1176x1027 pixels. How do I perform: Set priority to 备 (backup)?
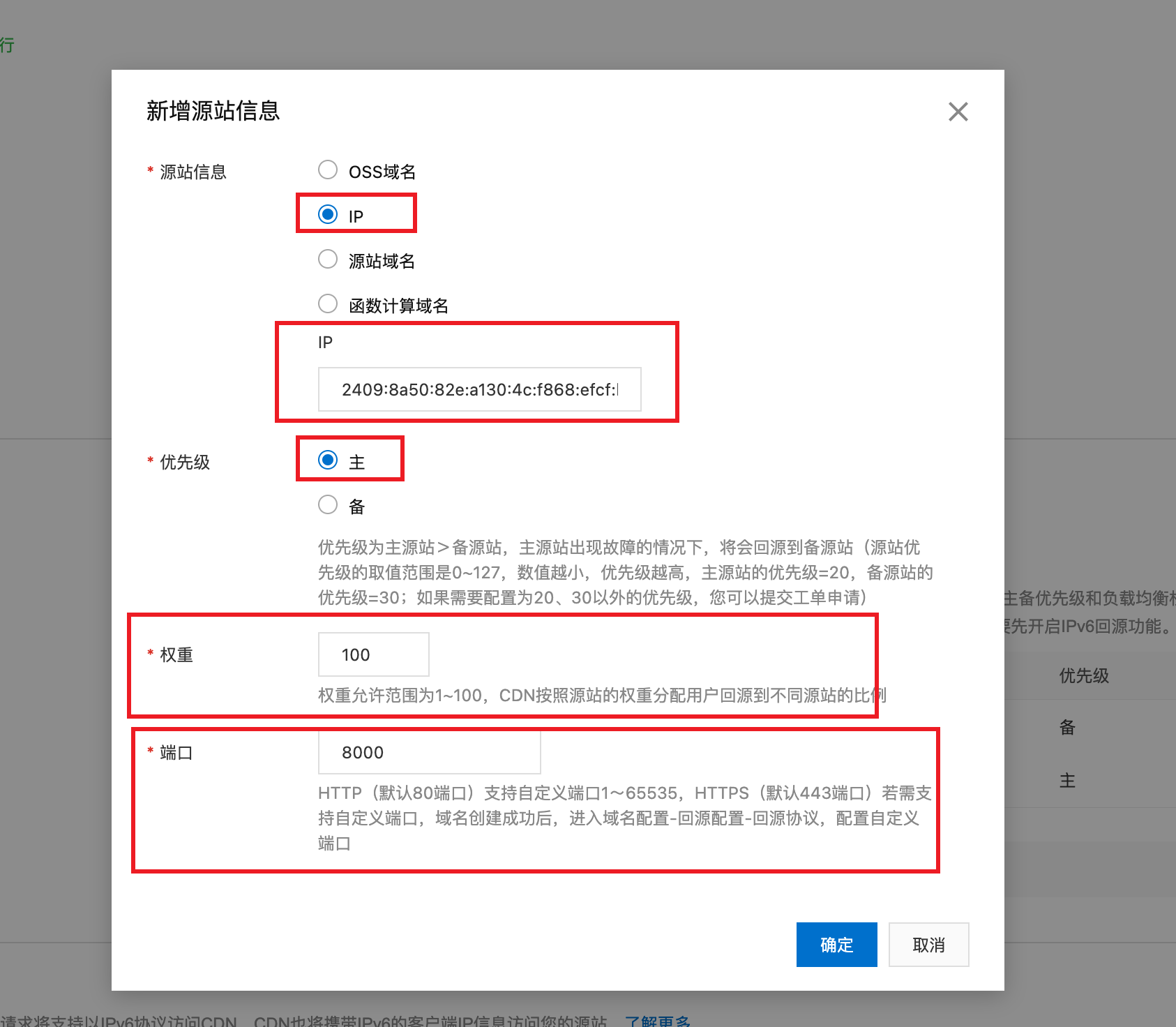327,504
